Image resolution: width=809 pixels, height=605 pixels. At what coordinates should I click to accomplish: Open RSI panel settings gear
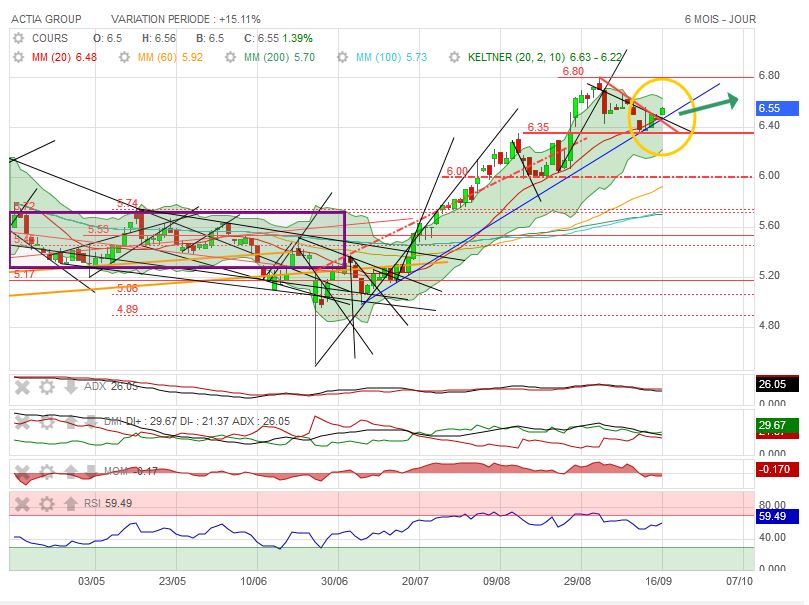click(47, 503)
